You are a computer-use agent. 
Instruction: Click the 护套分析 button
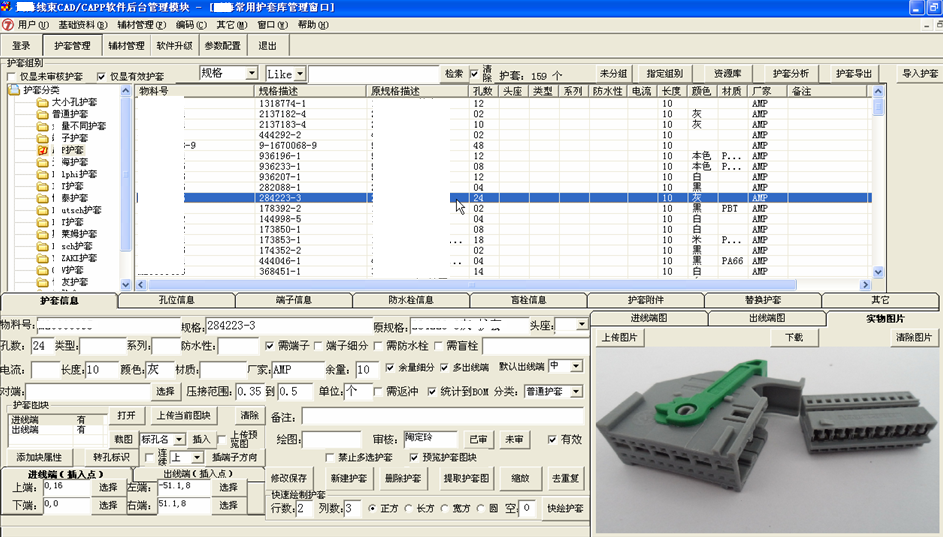[x=791, y=73]
